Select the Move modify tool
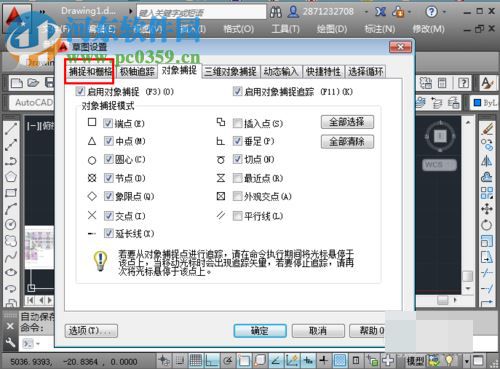Viewport: 500px width, 369px height. click(x=487, y=209)
